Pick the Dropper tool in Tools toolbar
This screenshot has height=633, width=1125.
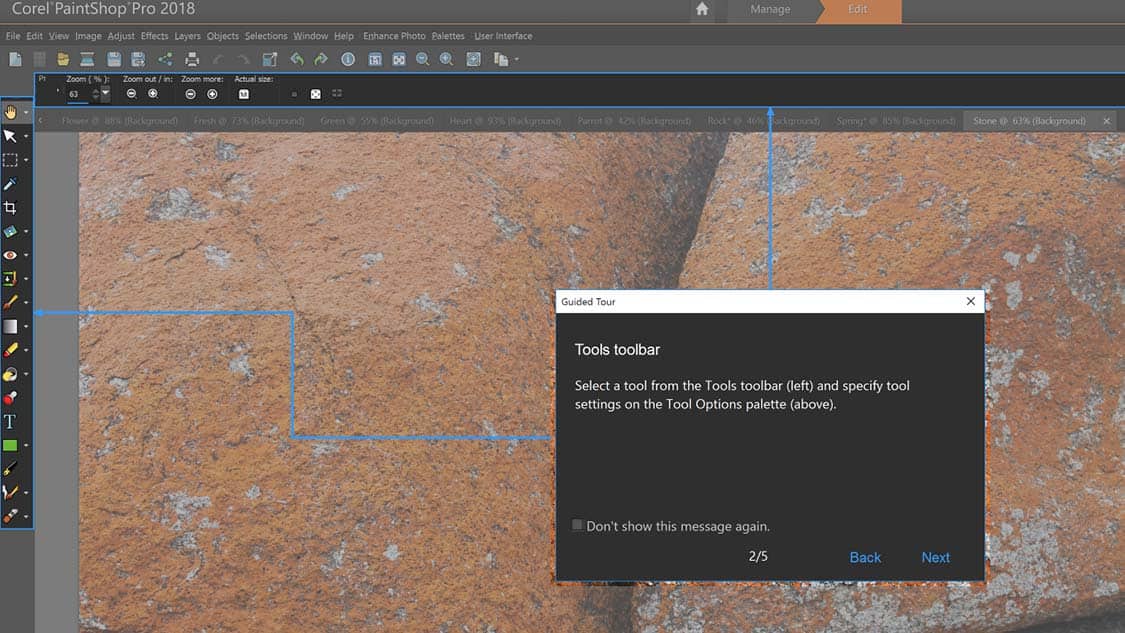10,184
